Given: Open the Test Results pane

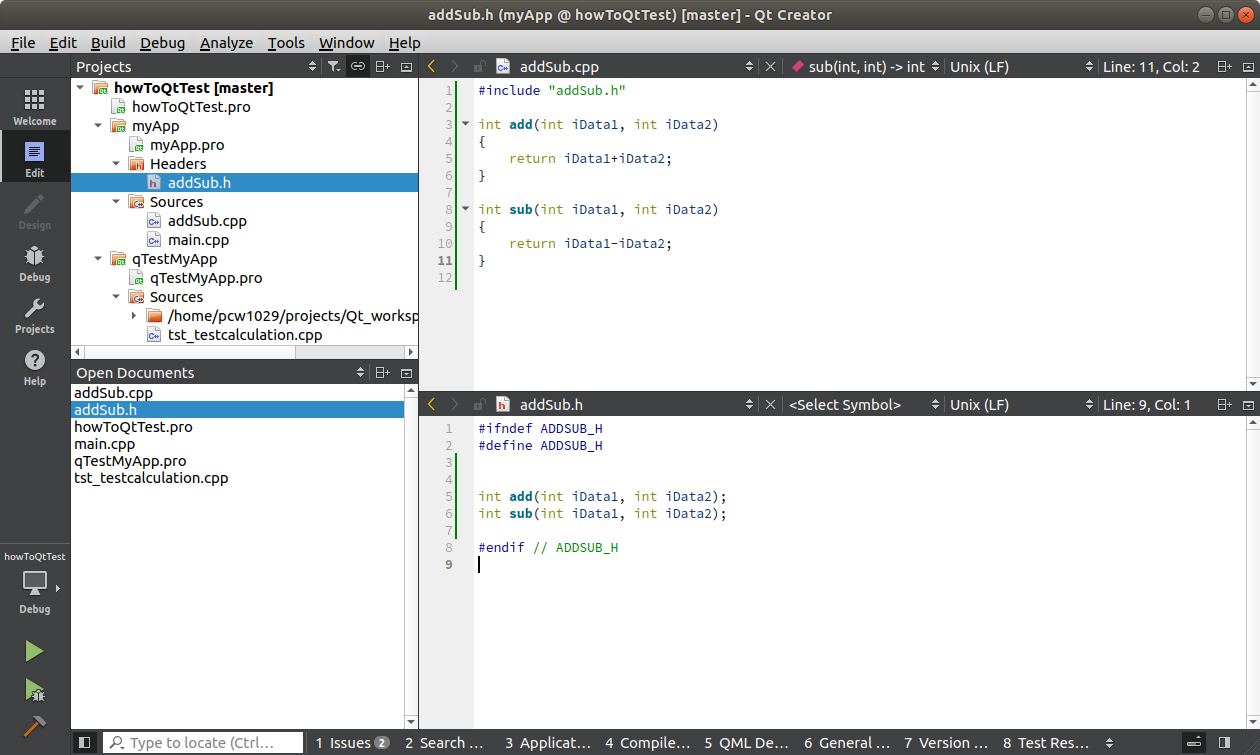Looking at the screenshot, I should 1046,743.
